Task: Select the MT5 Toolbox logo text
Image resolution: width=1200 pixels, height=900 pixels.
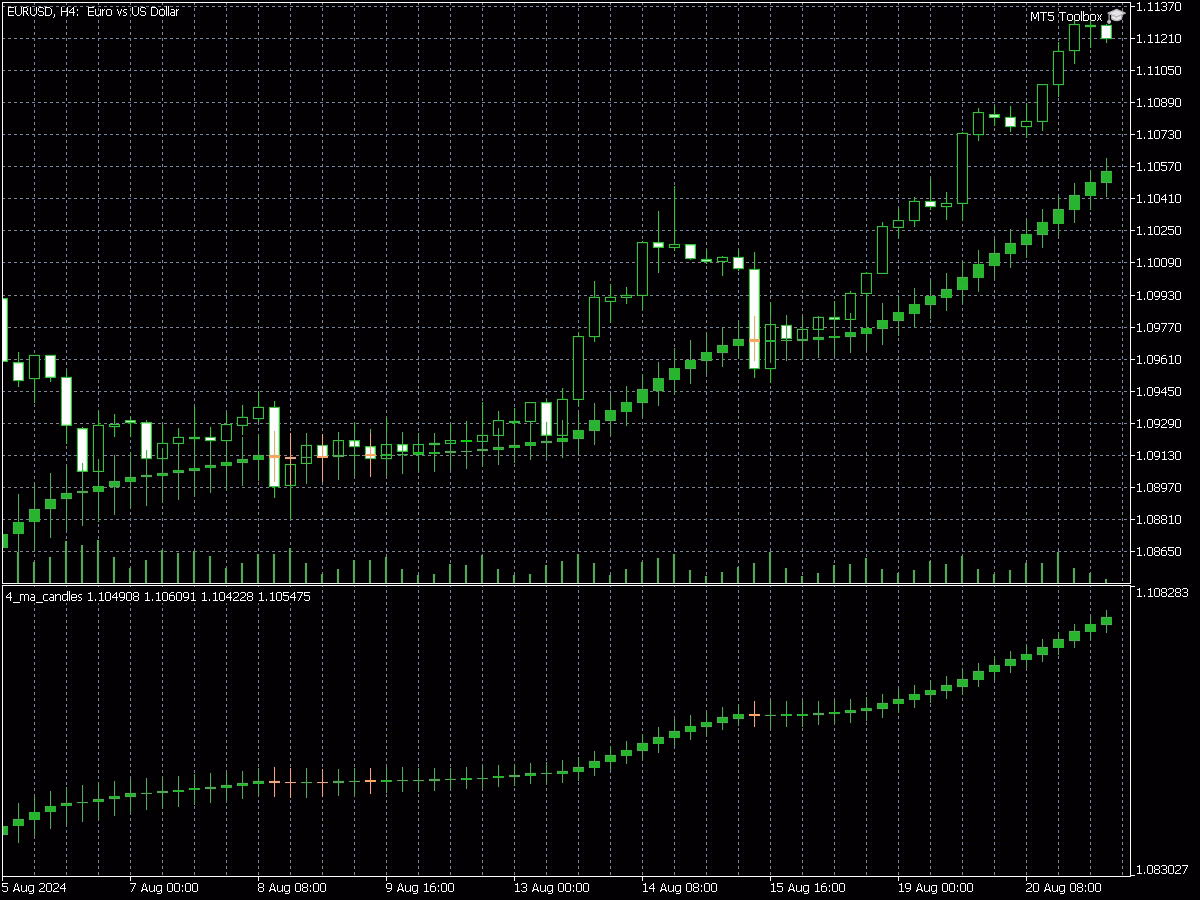Action: (1064, 16)
